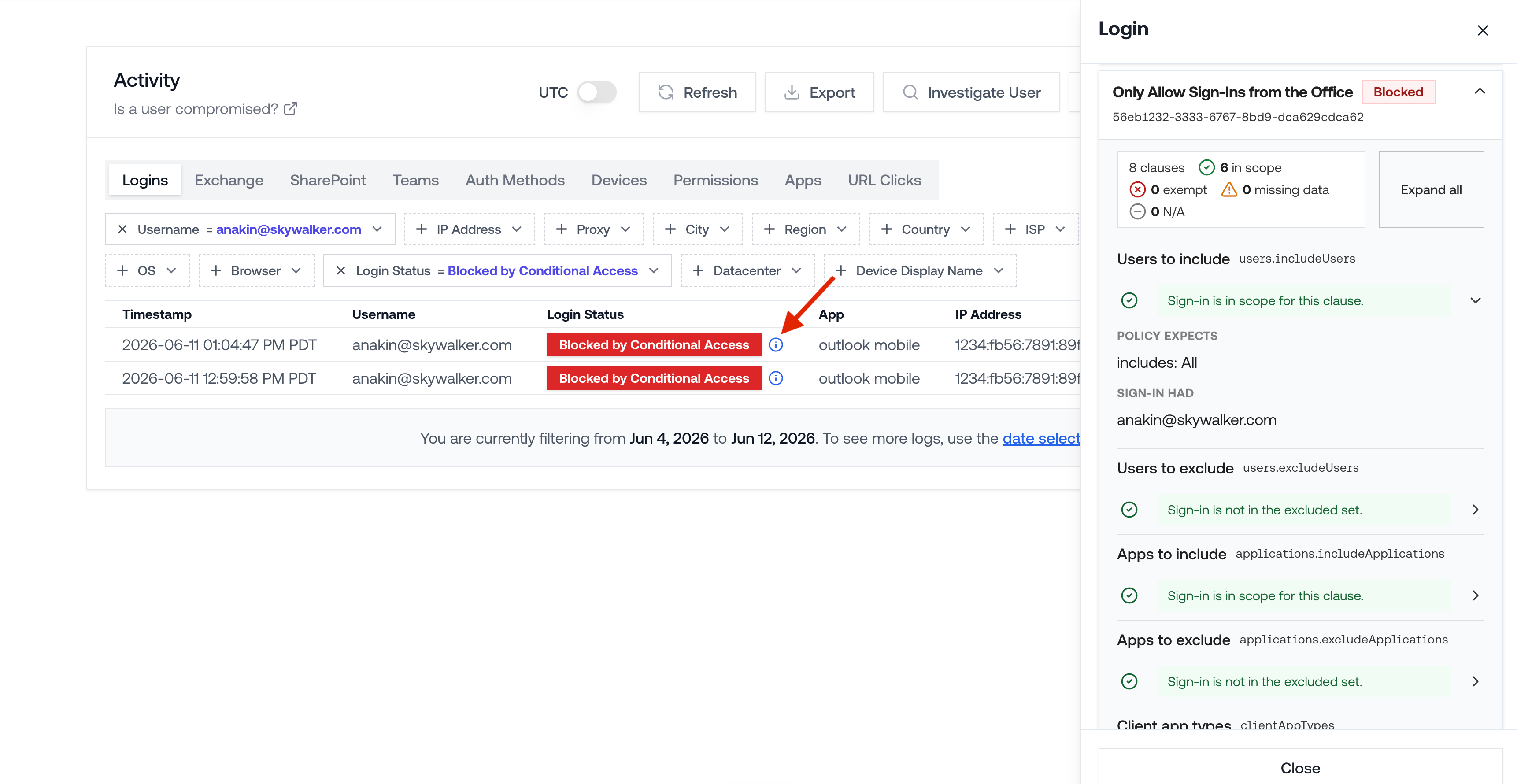Screen dimensions: 1517x784
Task: Click the plus icon on IP Address filter
Action: click(422, 229)
